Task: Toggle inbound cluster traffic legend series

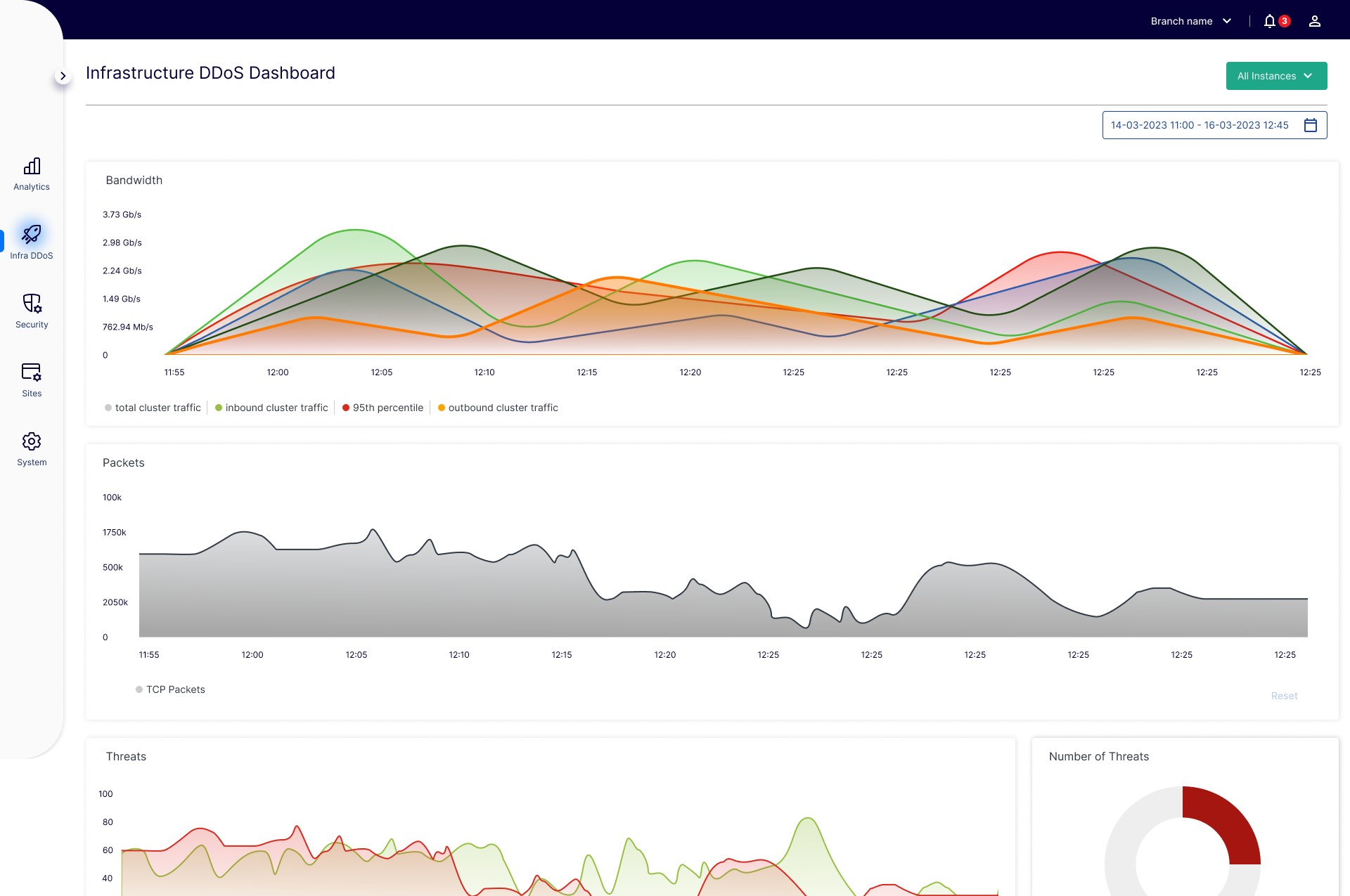Action: click(272, 408)
